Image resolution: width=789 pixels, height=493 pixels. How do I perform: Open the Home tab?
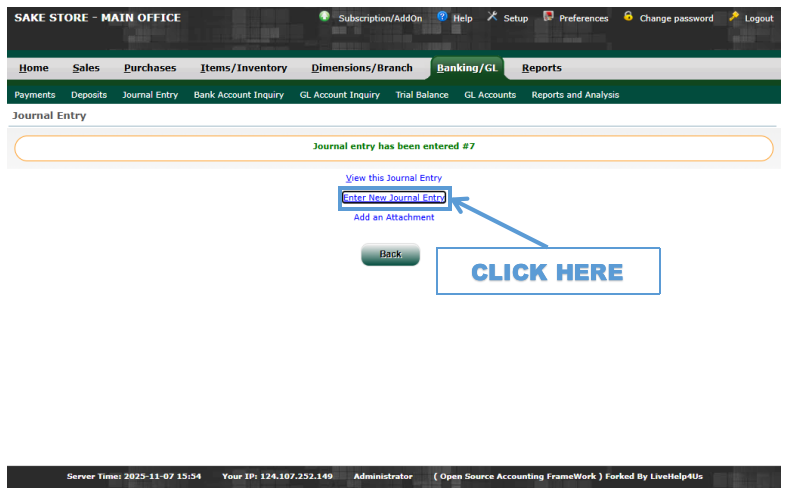coord(33,68)
